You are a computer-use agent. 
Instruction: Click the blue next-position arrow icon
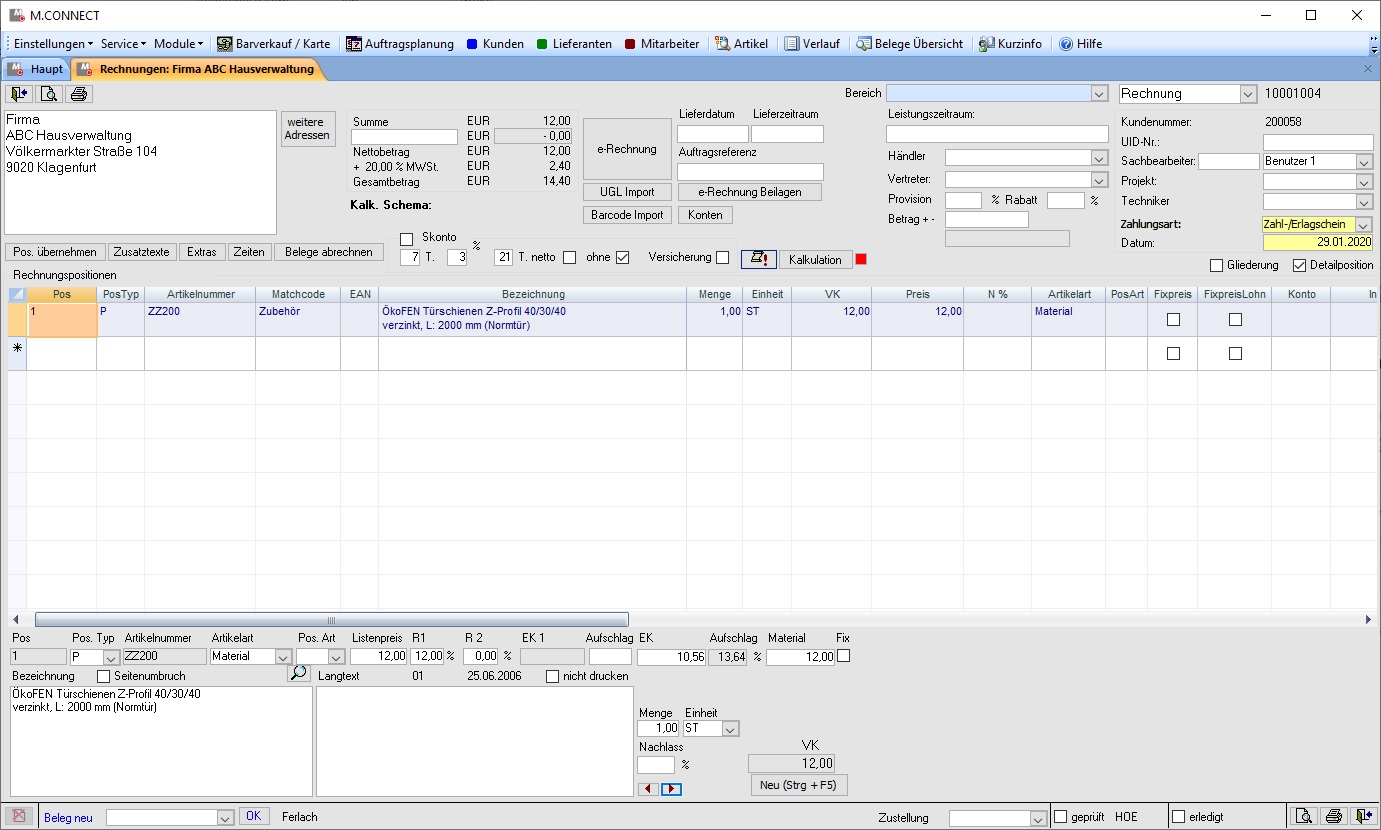click(671, 789)
